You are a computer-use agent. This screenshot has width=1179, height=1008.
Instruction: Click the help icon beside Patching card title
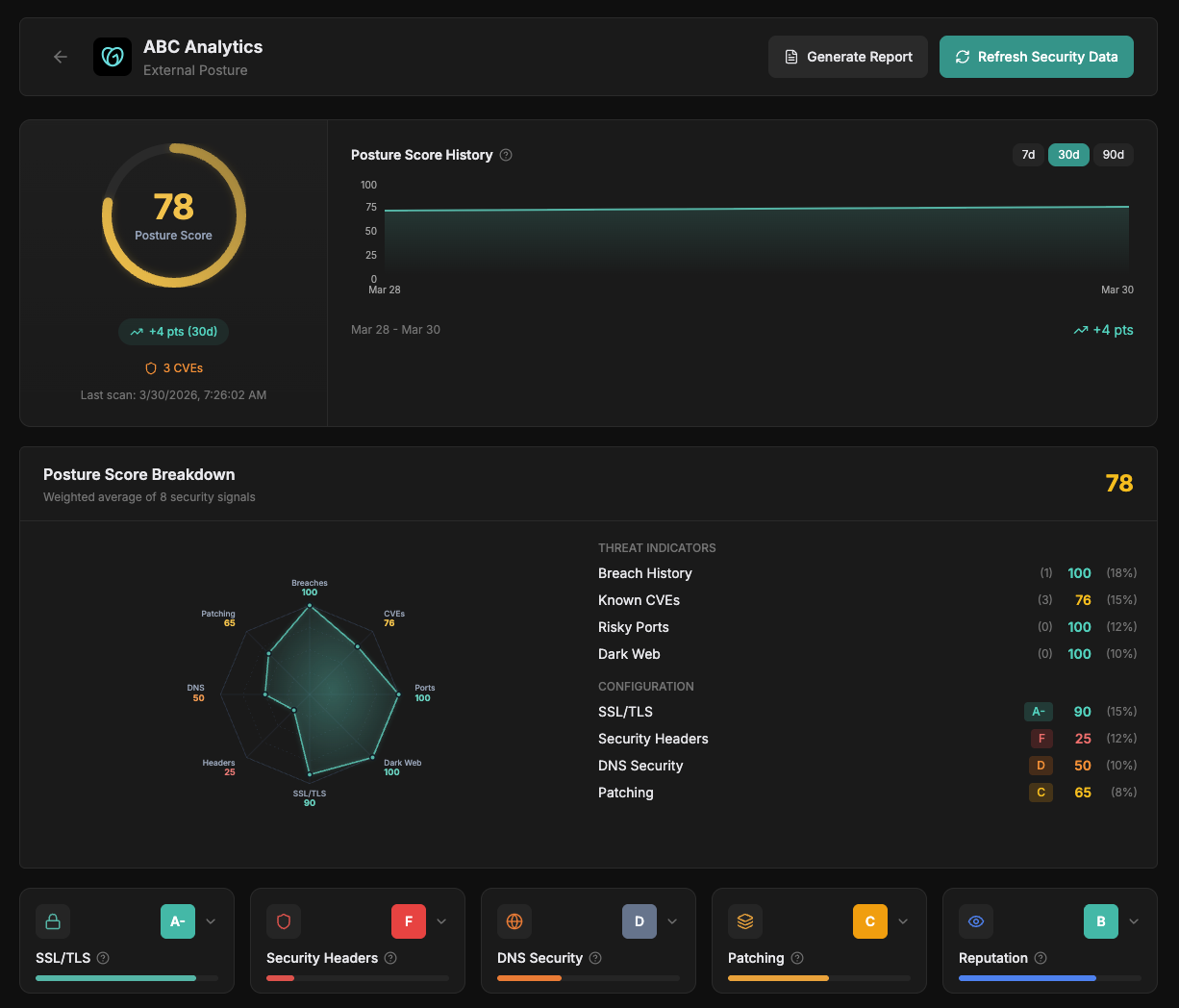[797, 958]
